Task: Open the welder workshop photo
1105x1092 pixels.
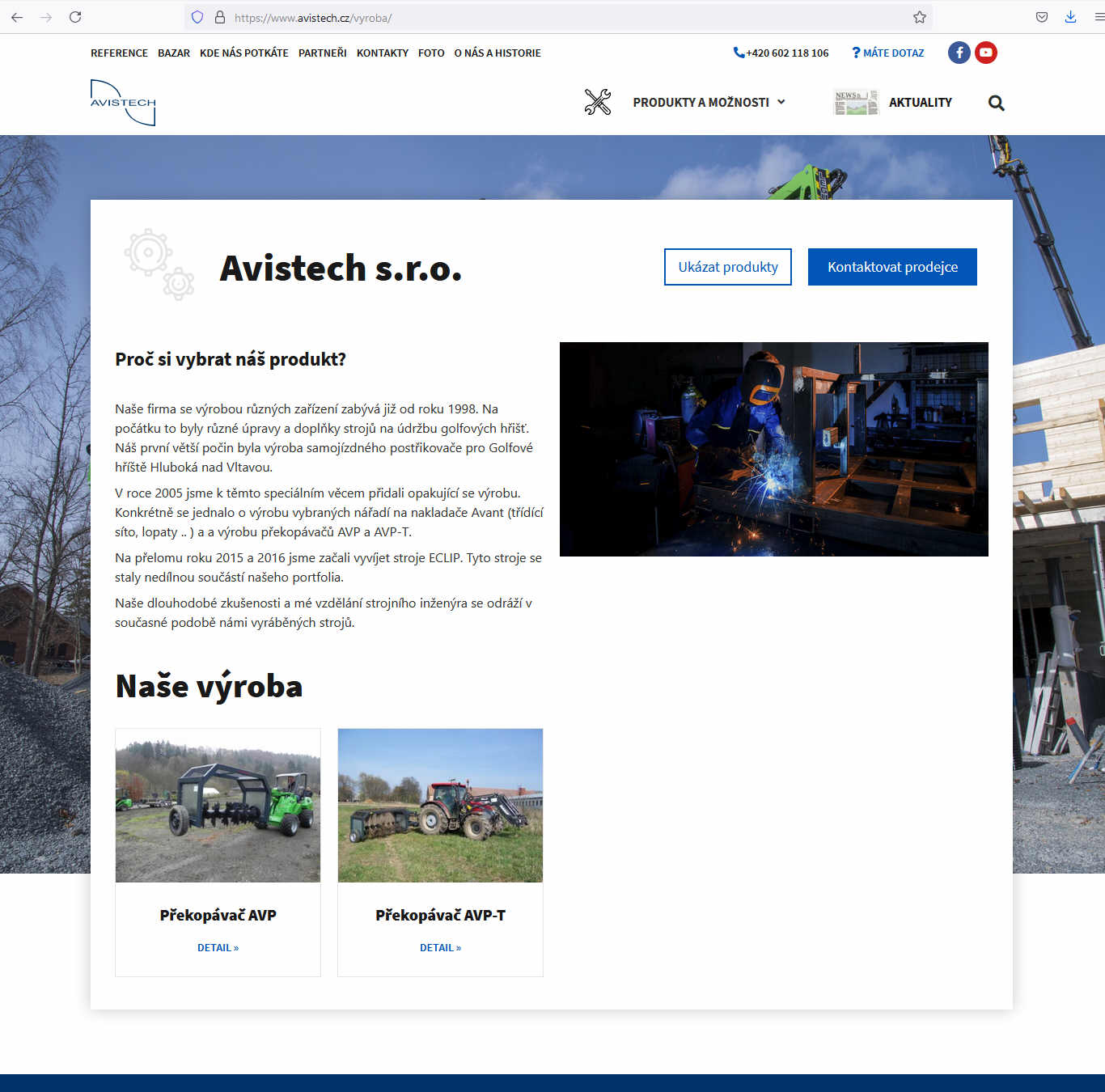Action: (x=774, y=449)
